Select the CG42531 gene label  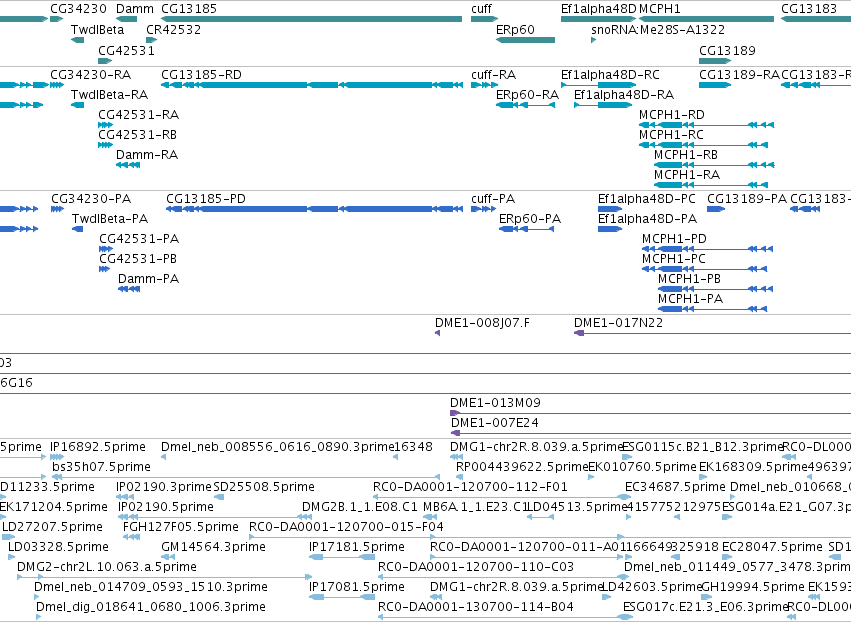(126, 50)
